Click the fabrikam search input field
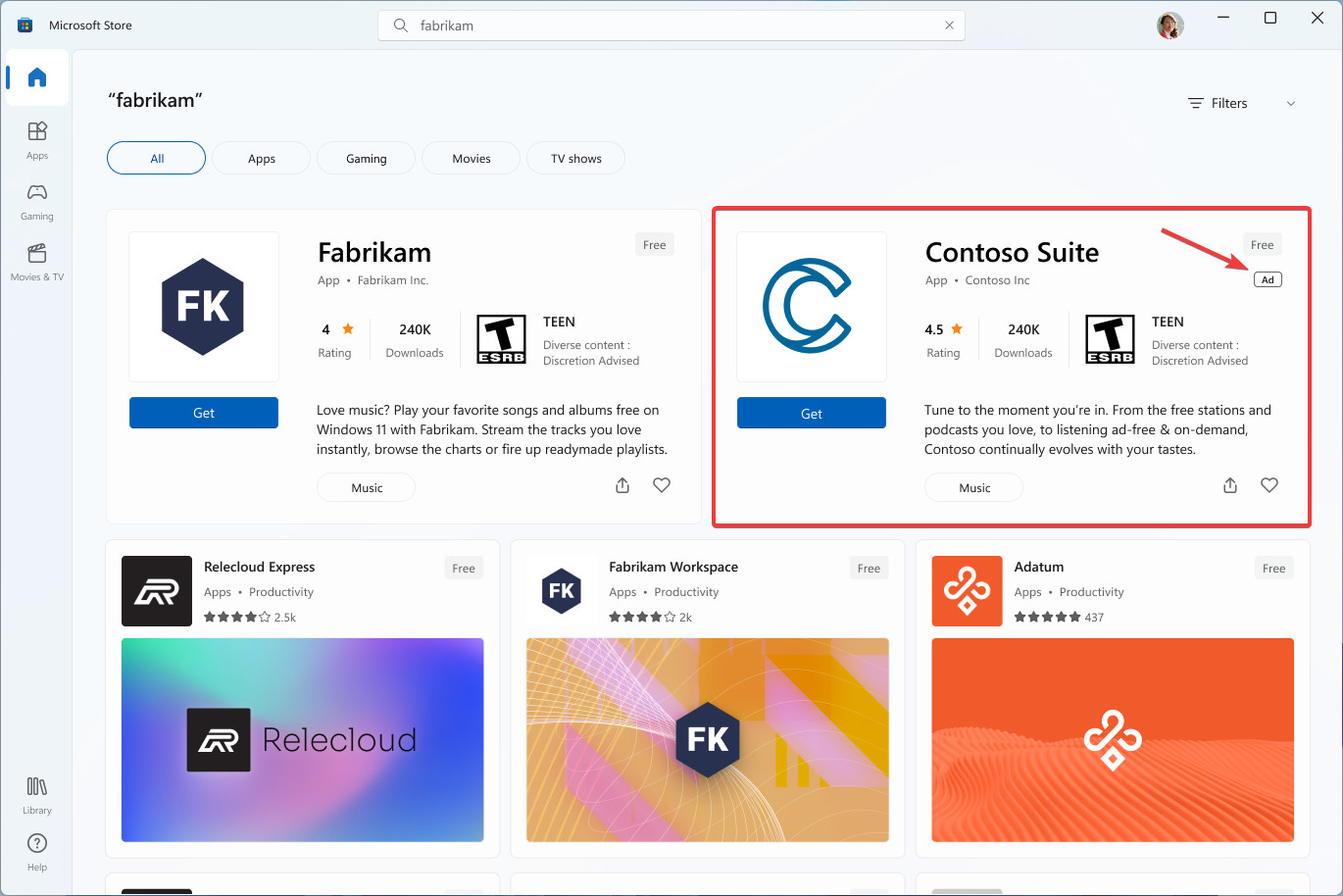1343x896 pixels. pos(667,25)
